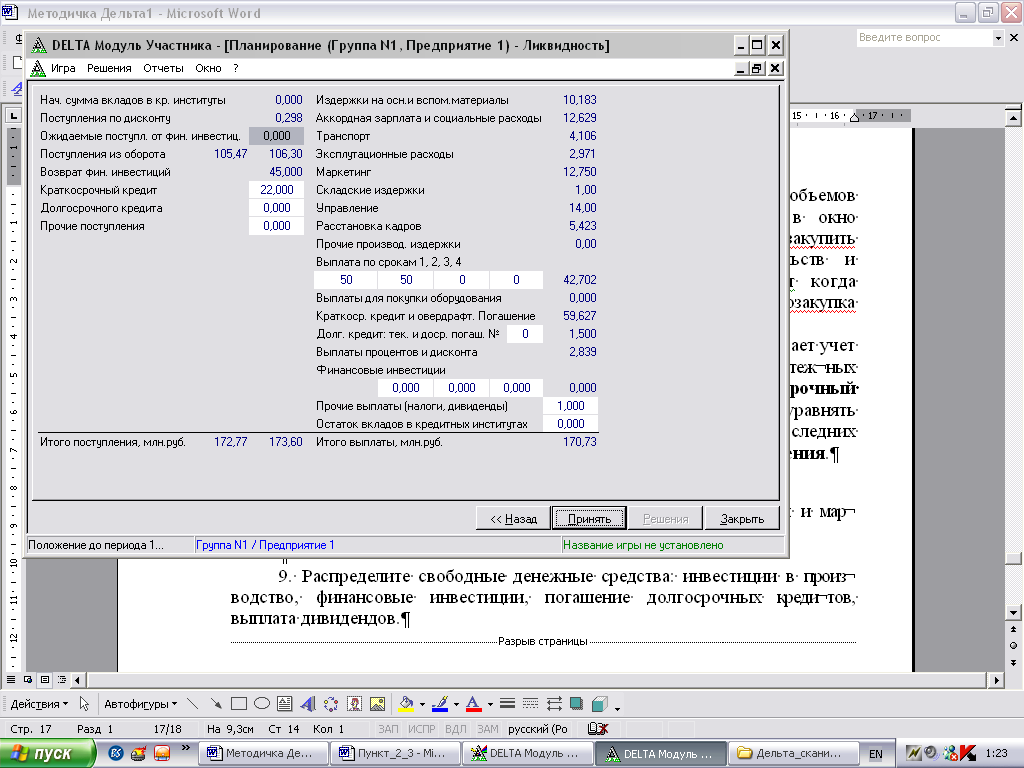
Task: Select the Oval shape tool
Action: click(262, 704)
